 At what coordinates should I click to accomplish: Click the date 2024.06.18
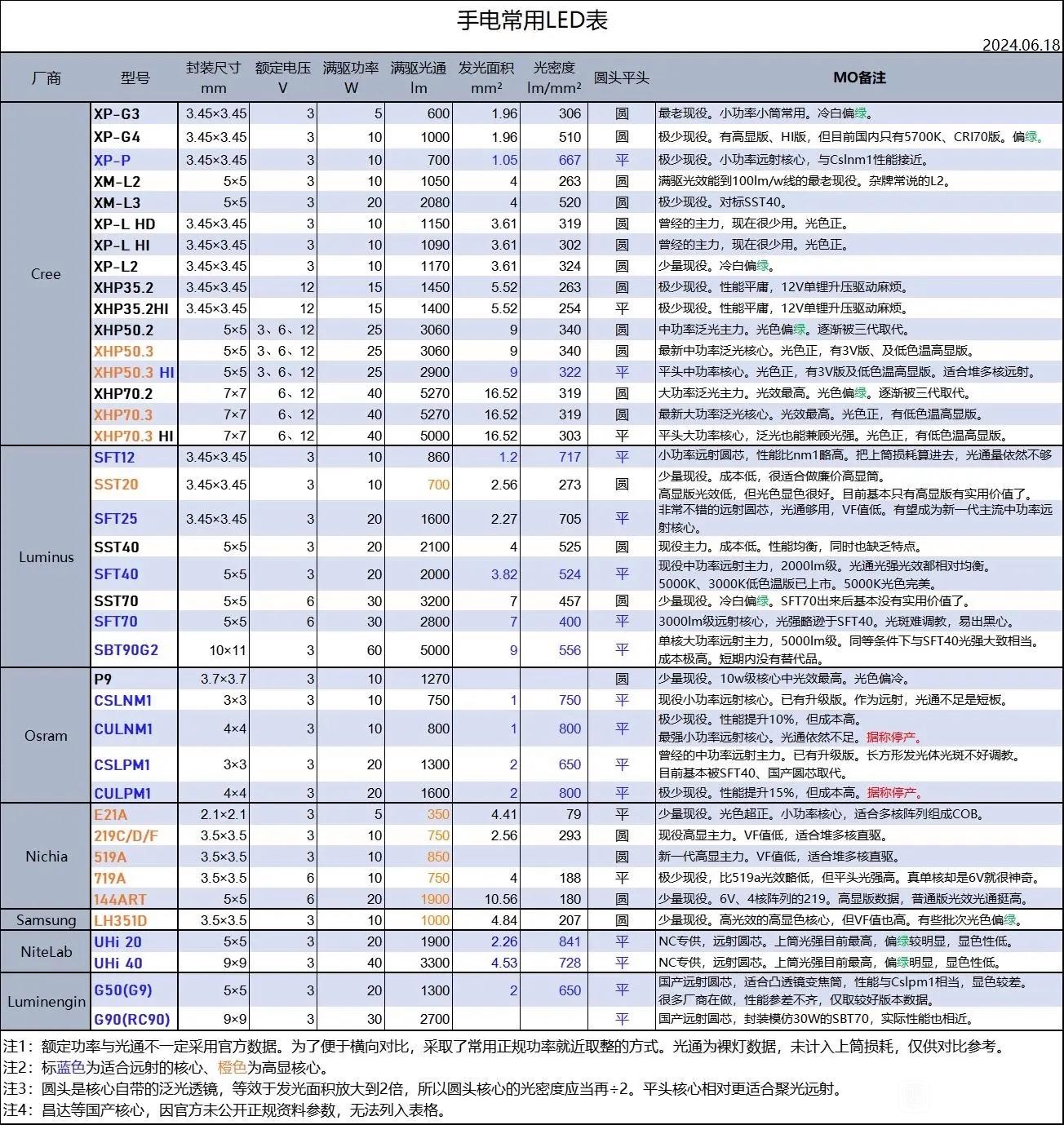click(1021, 45)
